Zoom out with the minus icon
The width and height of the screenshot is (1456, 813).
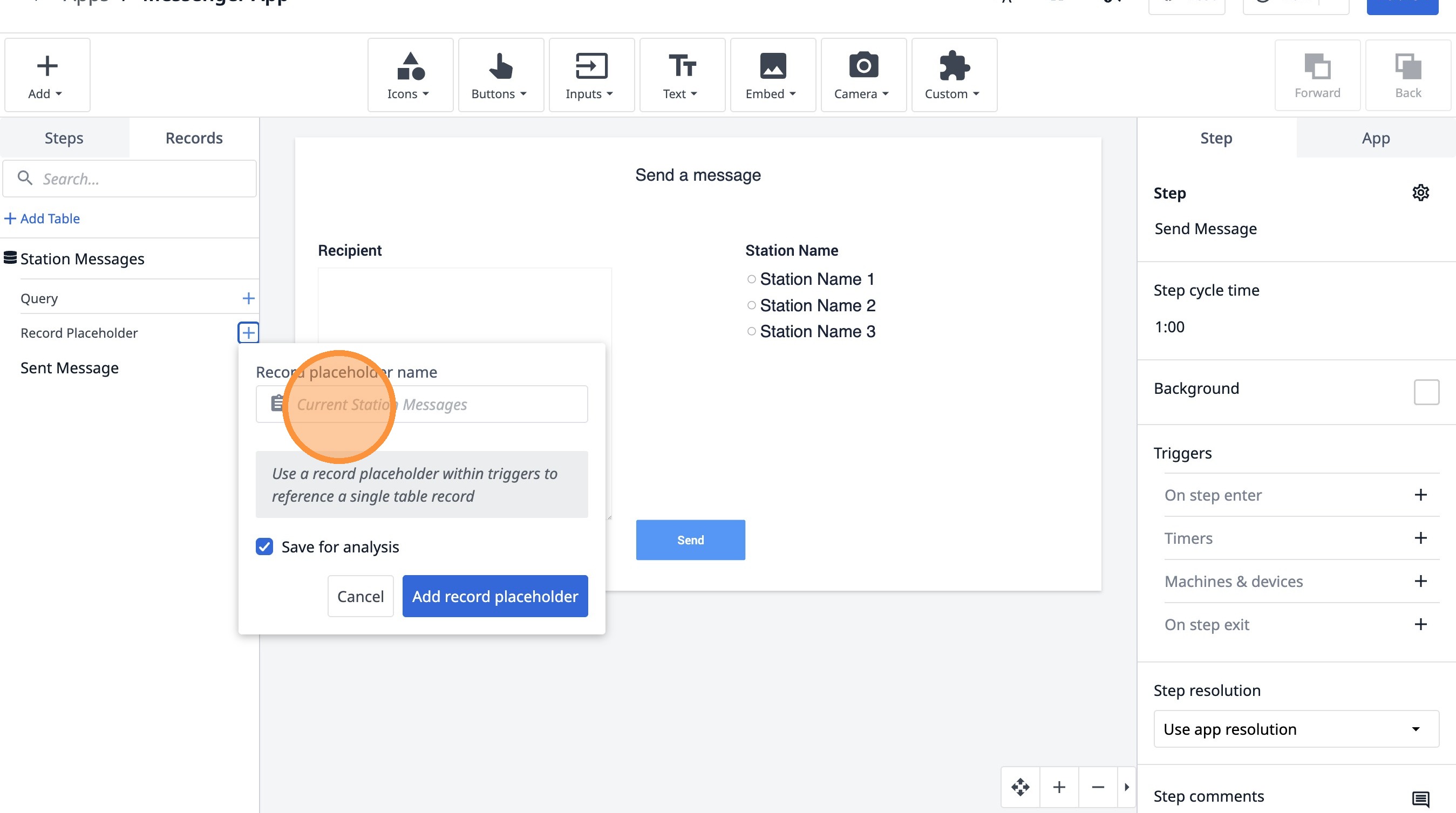coord(1098,787)
